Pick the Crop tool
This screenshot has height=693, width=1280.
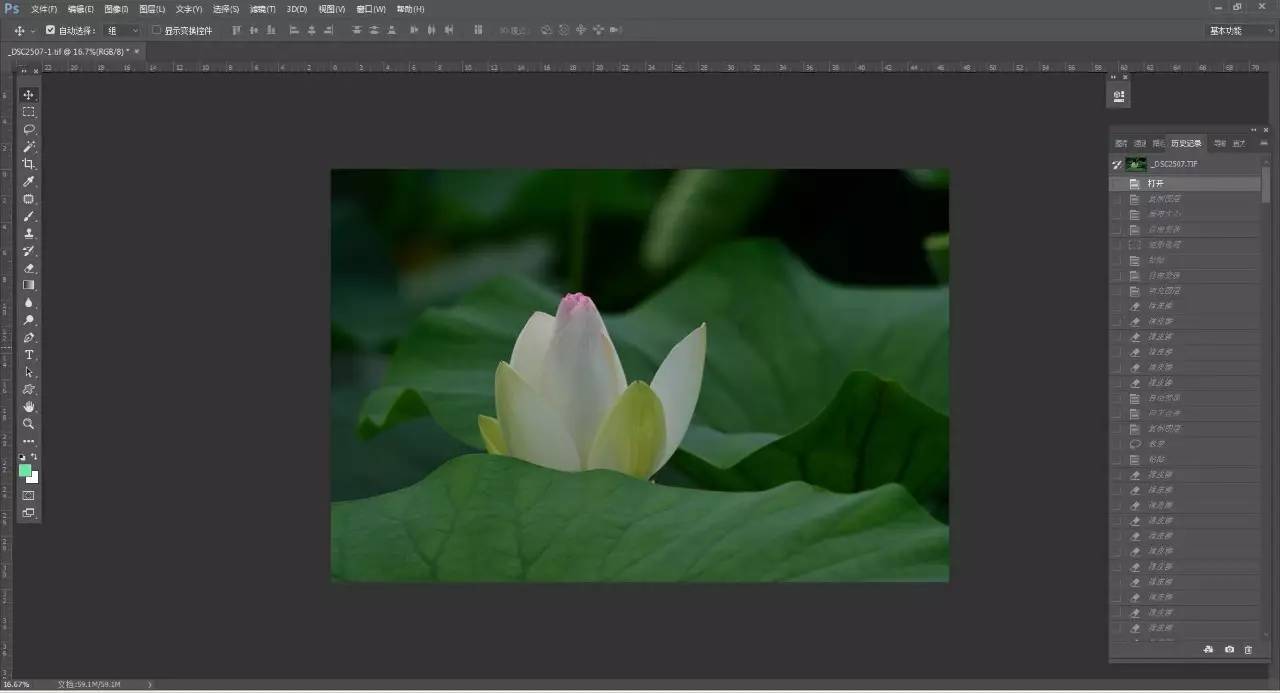29,164
